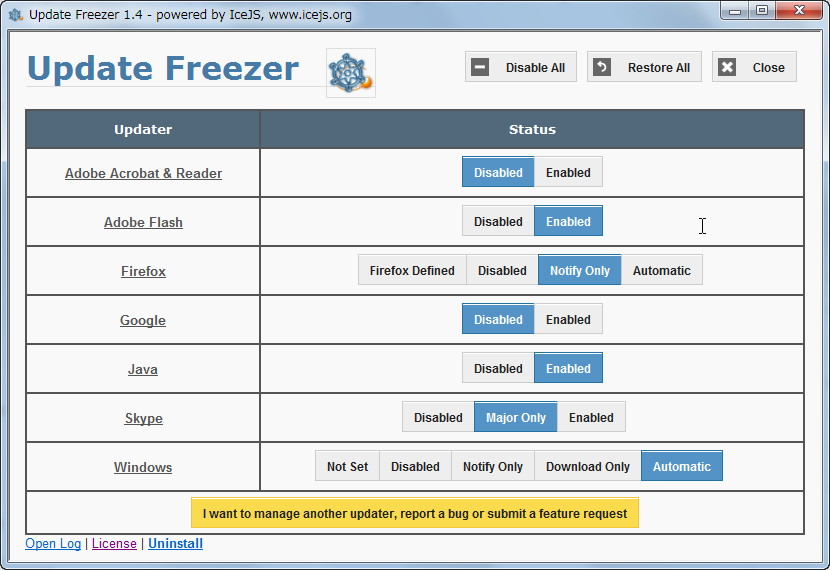This screenshot has width=830, height=570.
Task: Click the minus icon on Disable All
Action: pos(480,67)
